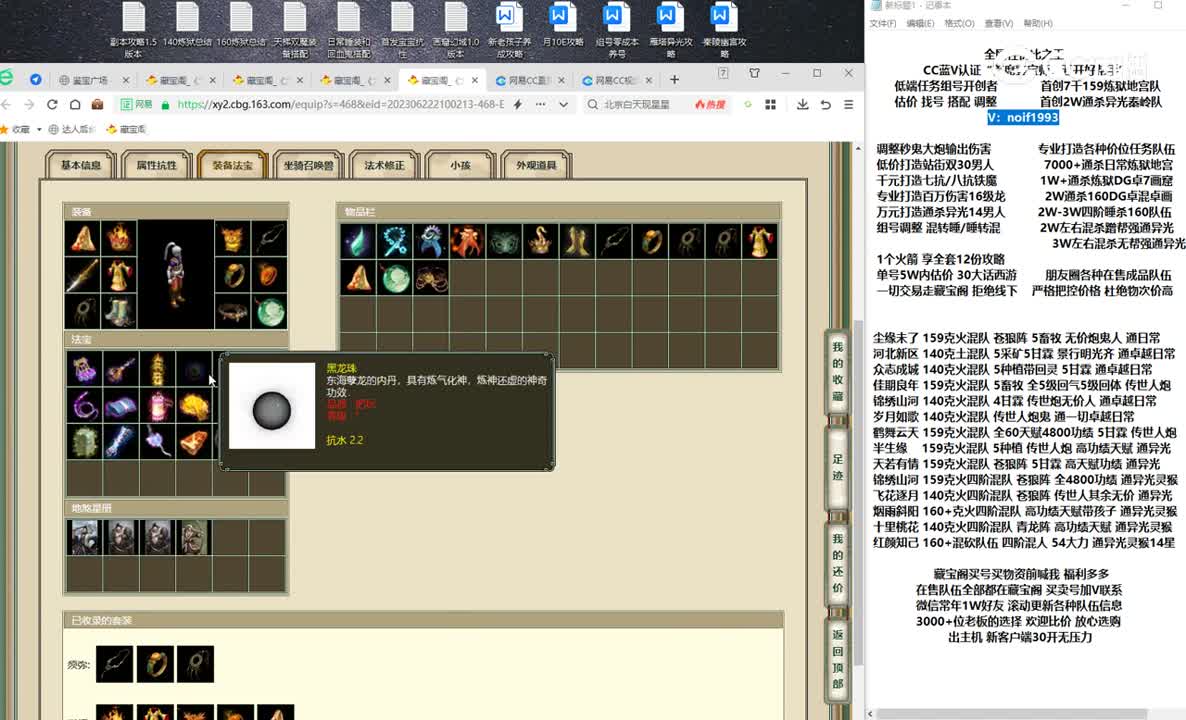1186x720 pixels.
Task: Select the purple whip magic treasure
Action: tap(83, 405)
